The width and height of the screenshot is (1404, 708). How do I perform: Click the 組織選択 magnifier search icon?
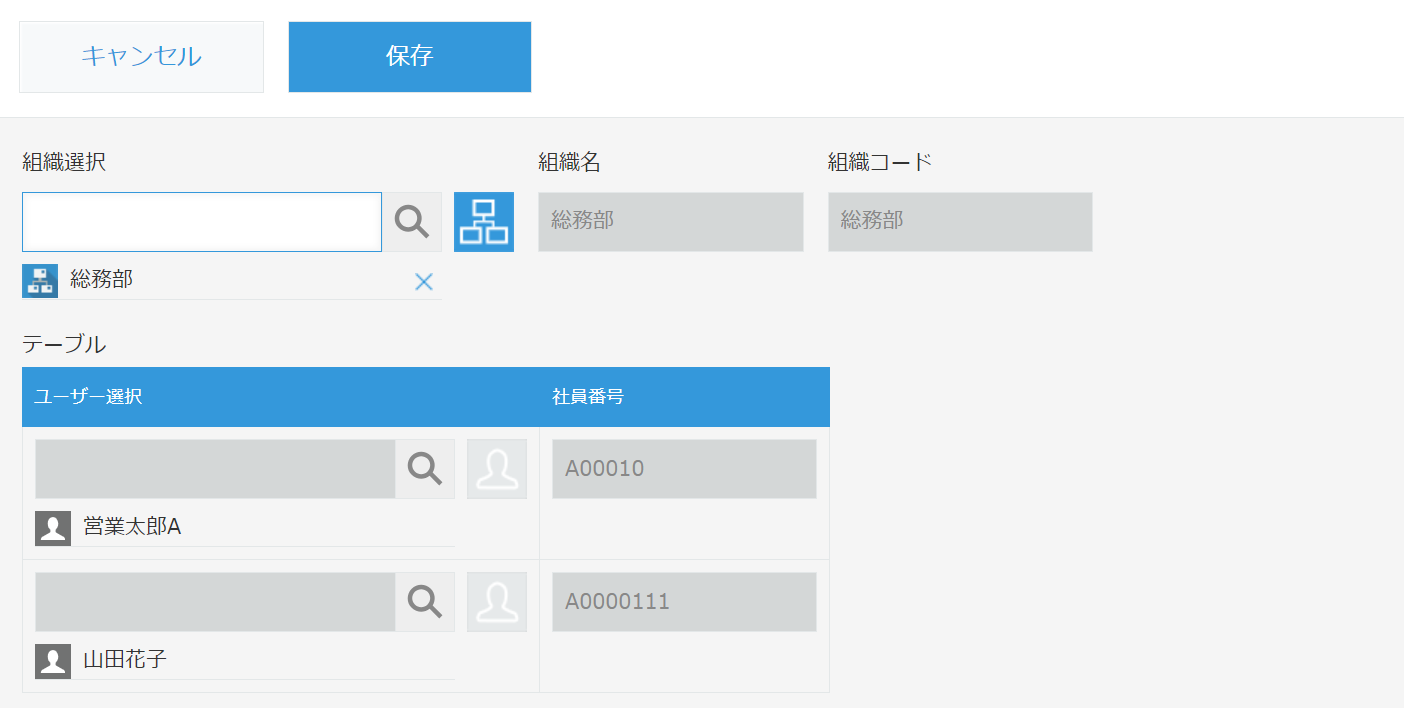pos(412,222)
